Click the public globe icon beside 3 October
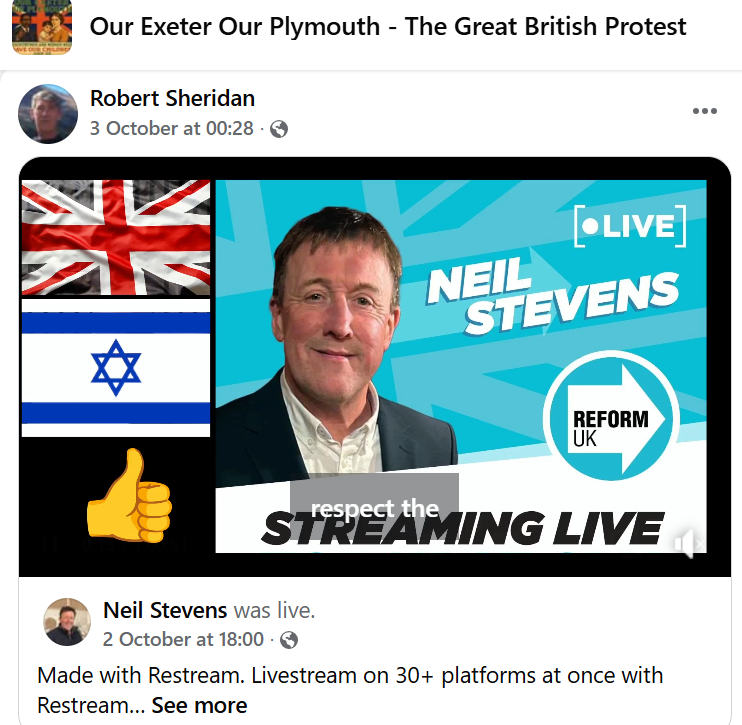Image resolution: width=742 pixels, height=725 pixels. tap(279, 129)
